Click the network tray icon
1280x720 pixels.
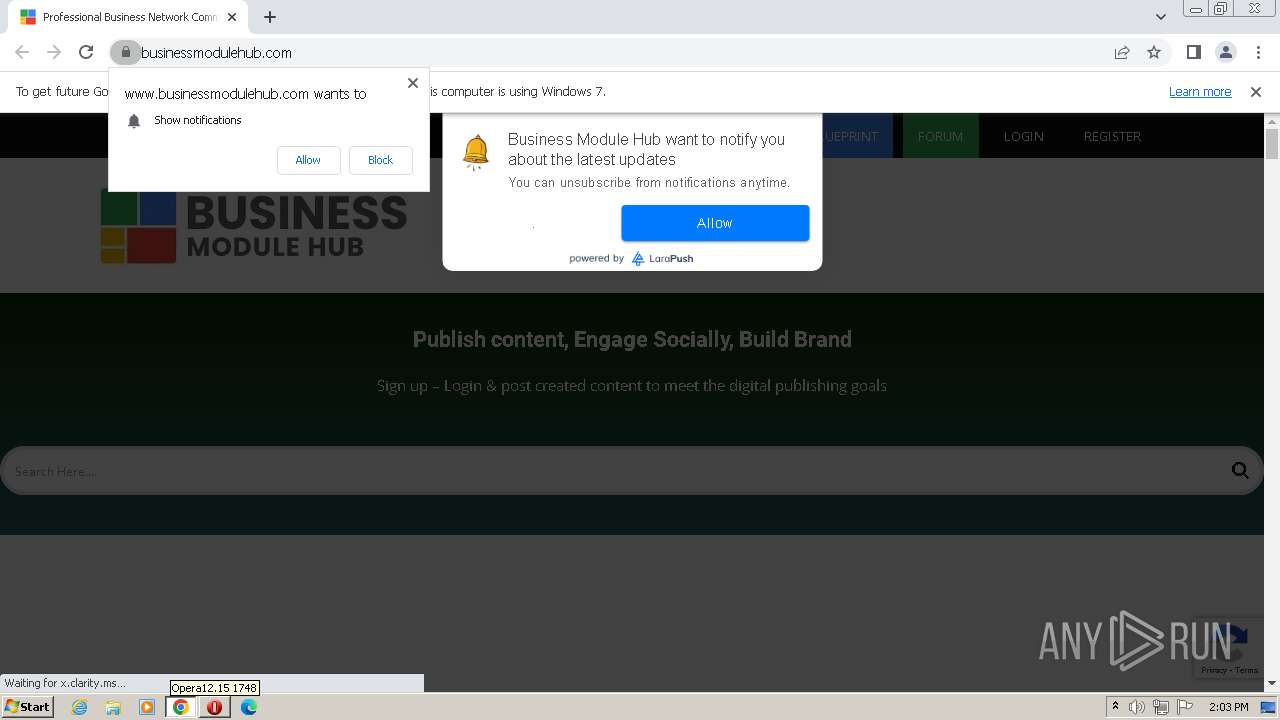coord(1161,707)
